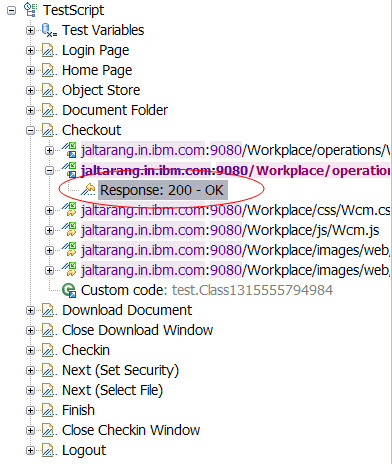The image size is (392, 464).
Task: Select the Login Page item
Action: (x=95, y=51)
